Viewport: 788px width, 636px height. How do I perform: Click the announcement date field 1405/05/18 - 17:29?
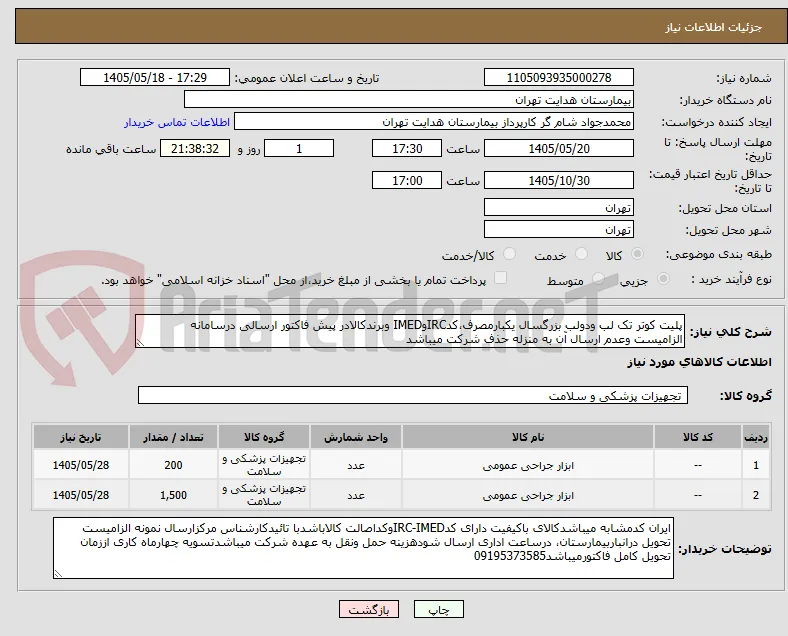pos(155,78)
